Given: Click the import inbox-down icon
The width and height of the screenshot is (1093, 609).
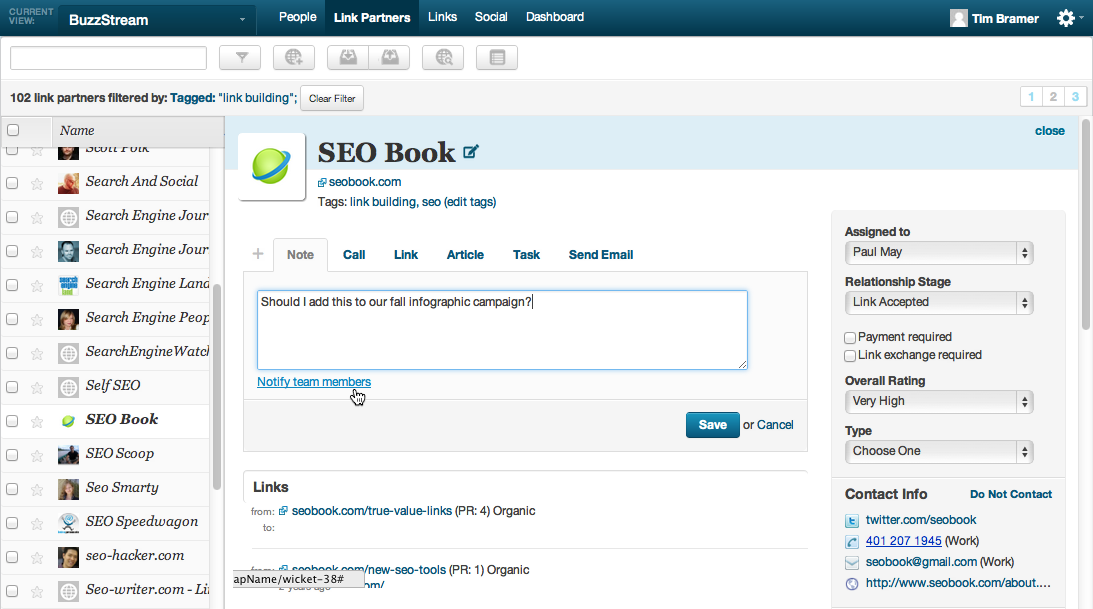Looking at the screenshot, I should tap(348, 58).
